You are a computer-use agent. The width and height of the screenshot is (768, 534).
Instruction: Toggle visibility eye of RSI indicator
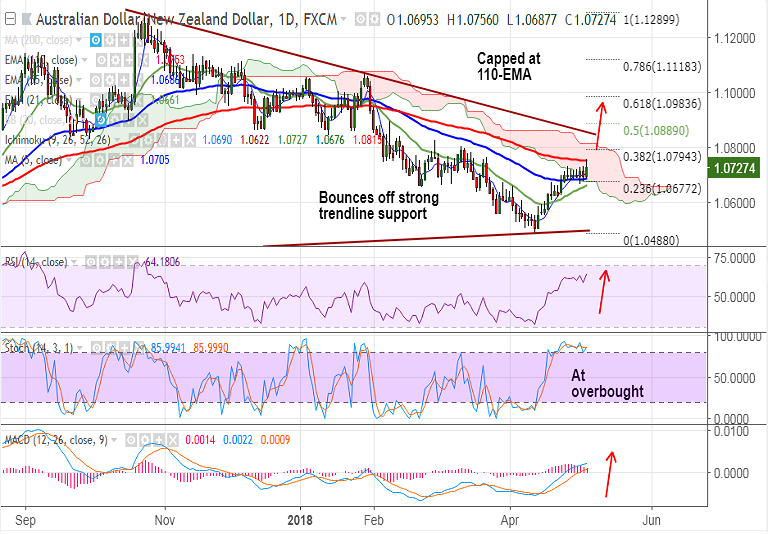(x=91, y=262)
